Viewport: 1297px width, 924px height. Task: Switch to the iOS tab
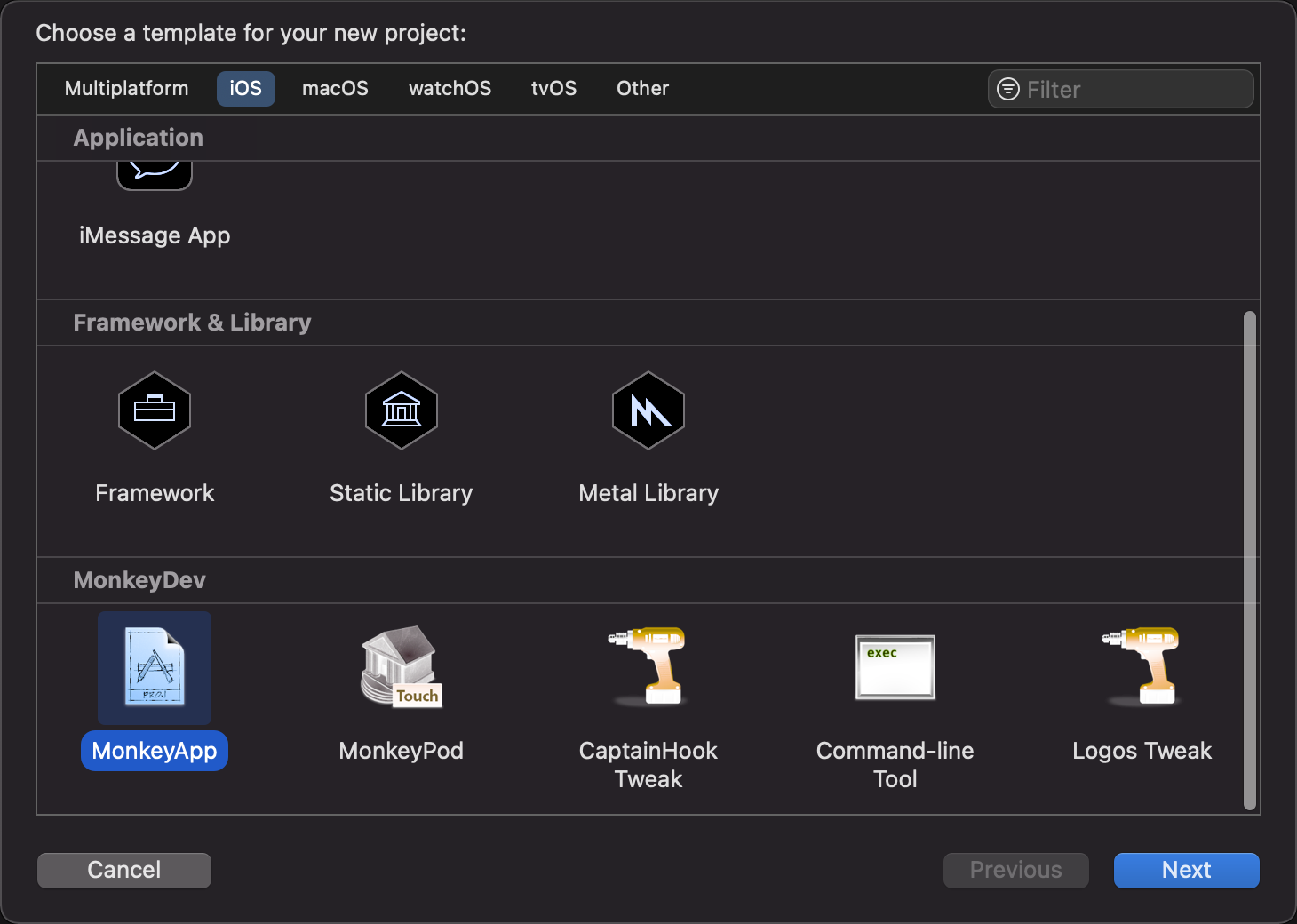pos(246,89)
